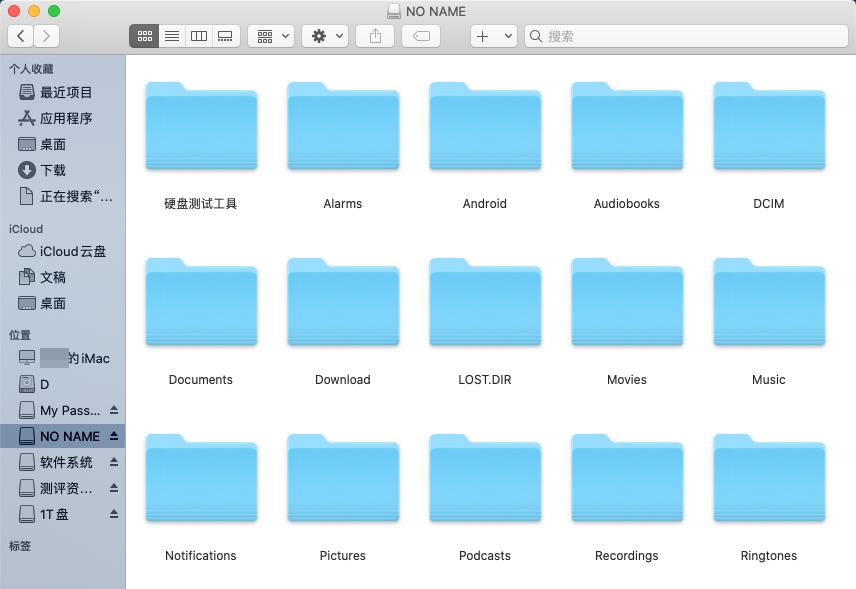Click the share button in toolbar
This screenshot has height=589, width=856.
point(375,36)
